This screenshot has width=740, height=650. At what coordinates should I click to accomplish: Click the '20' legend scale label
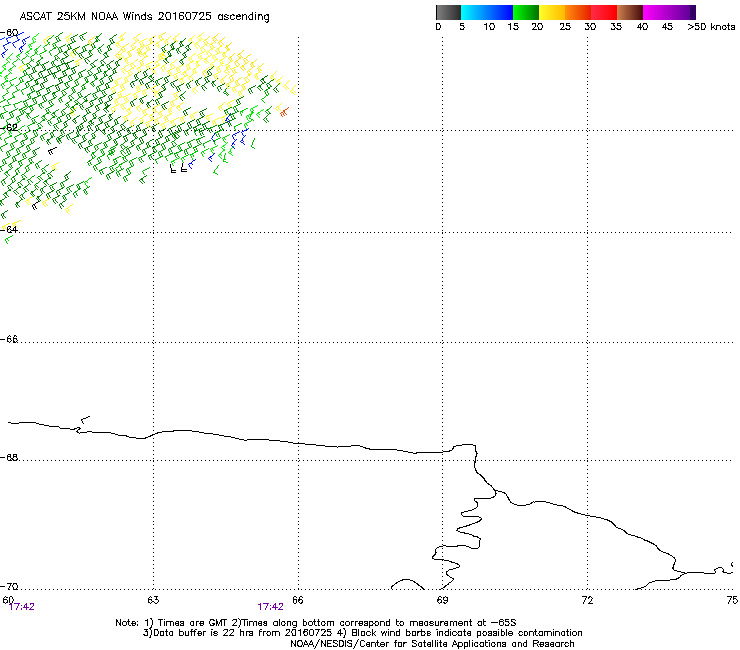tap(537, 27)
